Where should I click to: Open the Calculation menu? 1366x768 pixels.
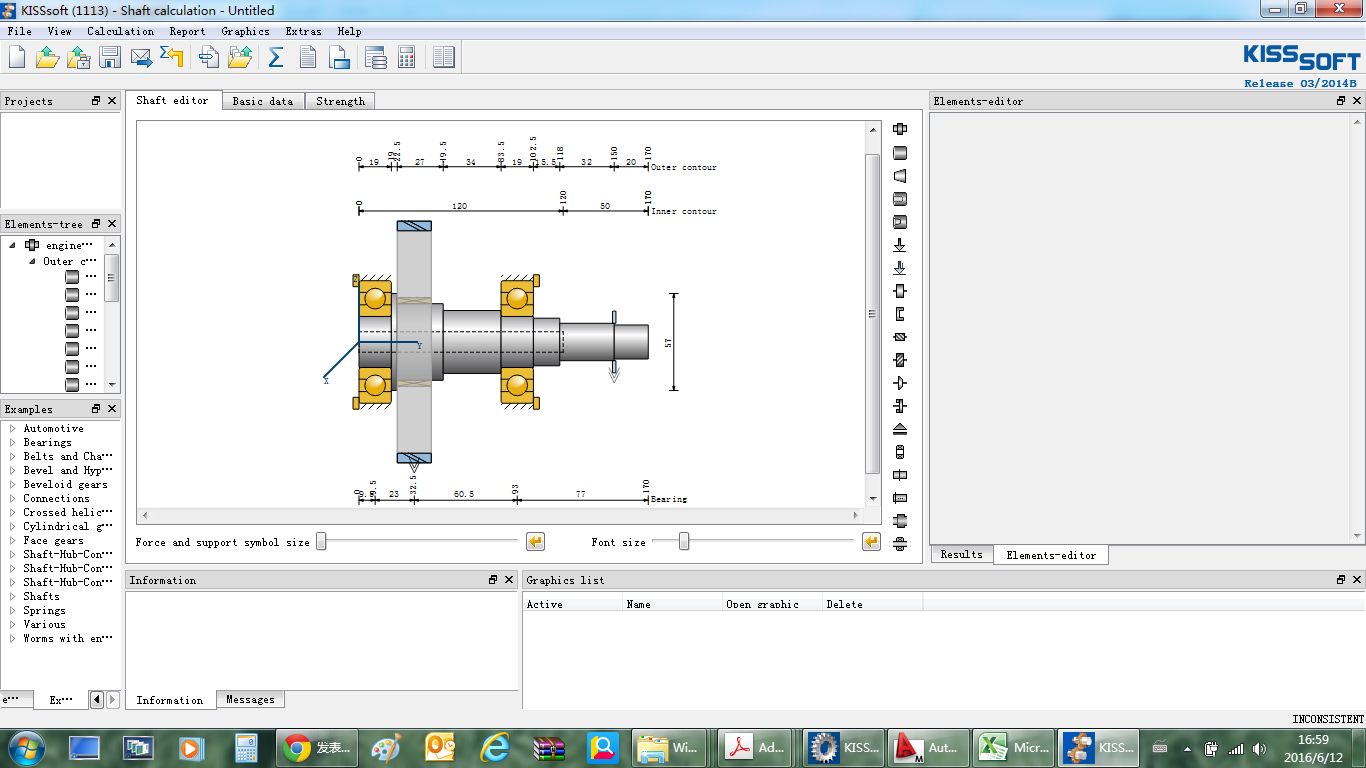tap(120, 31)
